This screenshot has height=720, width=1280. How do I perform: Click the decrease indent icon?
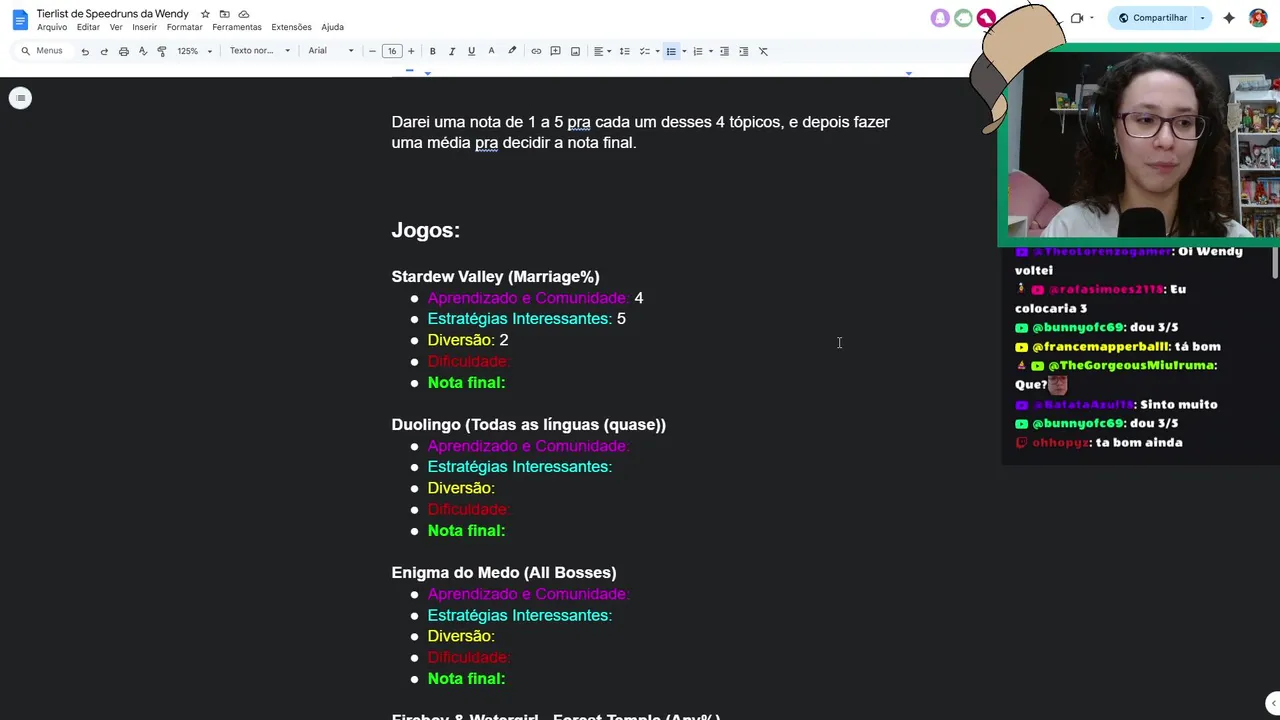724,51
